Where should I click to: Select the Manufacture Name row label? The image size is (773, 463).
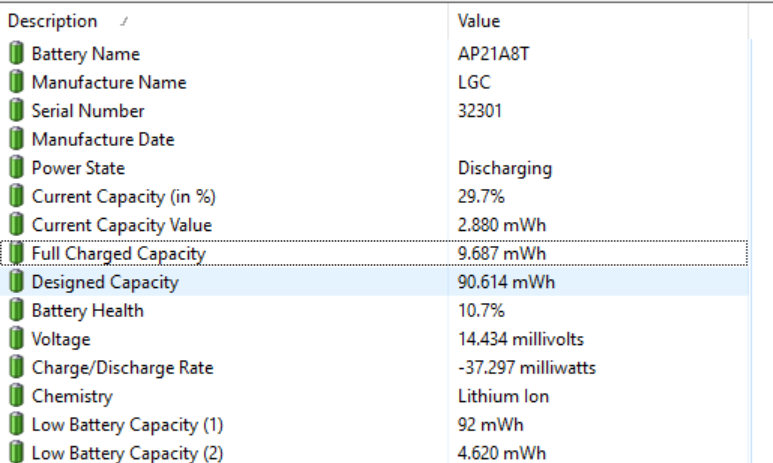109,82
